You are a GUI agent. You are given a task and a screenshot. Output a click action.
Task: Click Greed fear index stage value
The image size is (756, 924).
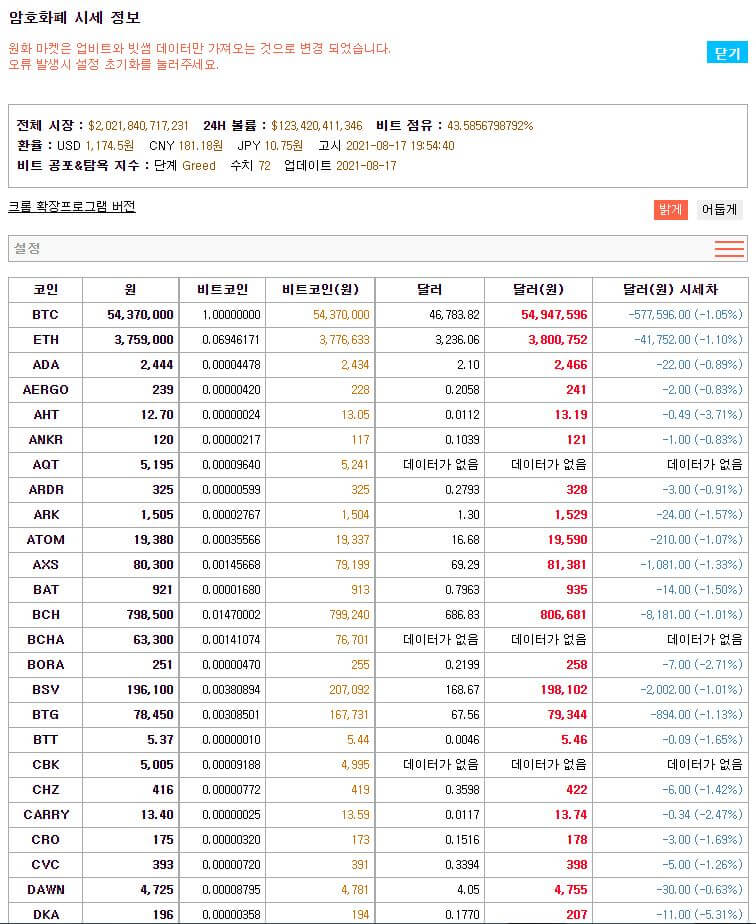199,166
